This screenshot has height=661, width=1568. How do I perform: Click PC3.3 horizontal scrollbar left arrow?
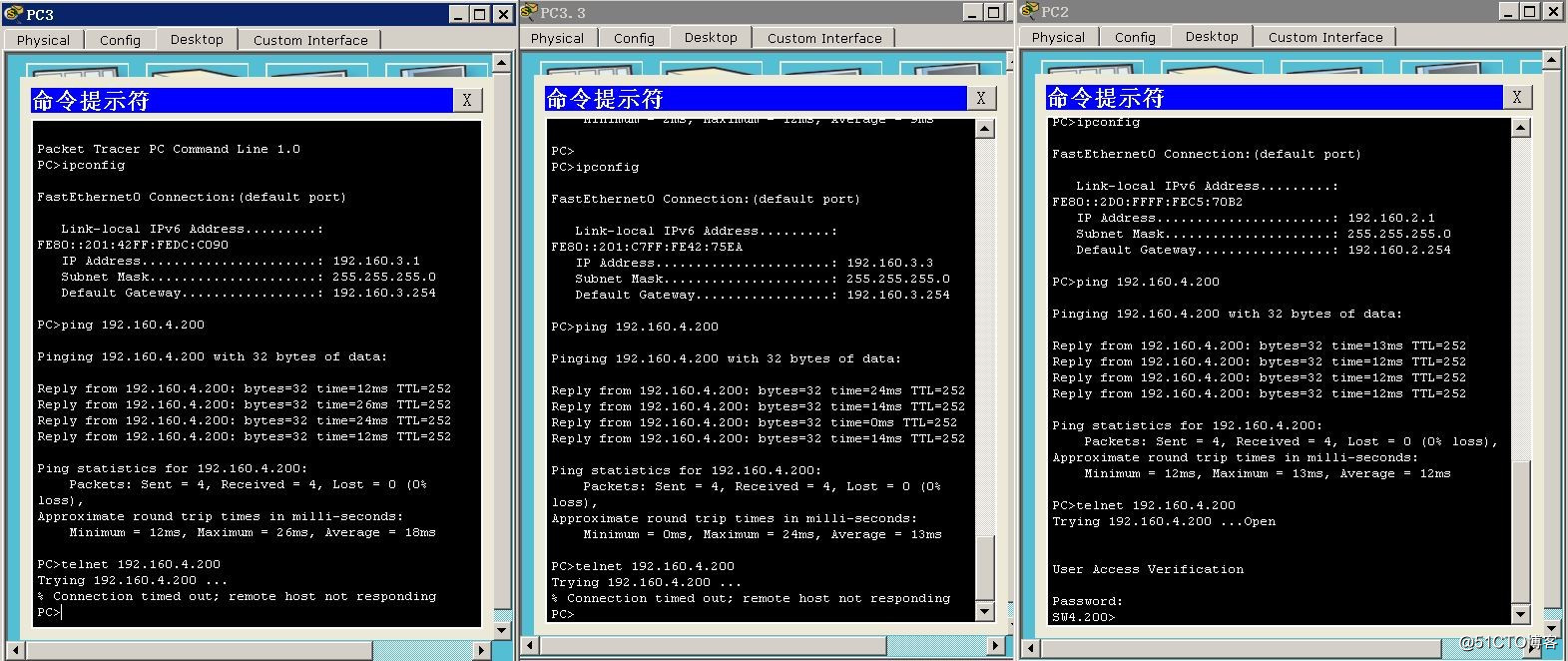pos(530,646)
